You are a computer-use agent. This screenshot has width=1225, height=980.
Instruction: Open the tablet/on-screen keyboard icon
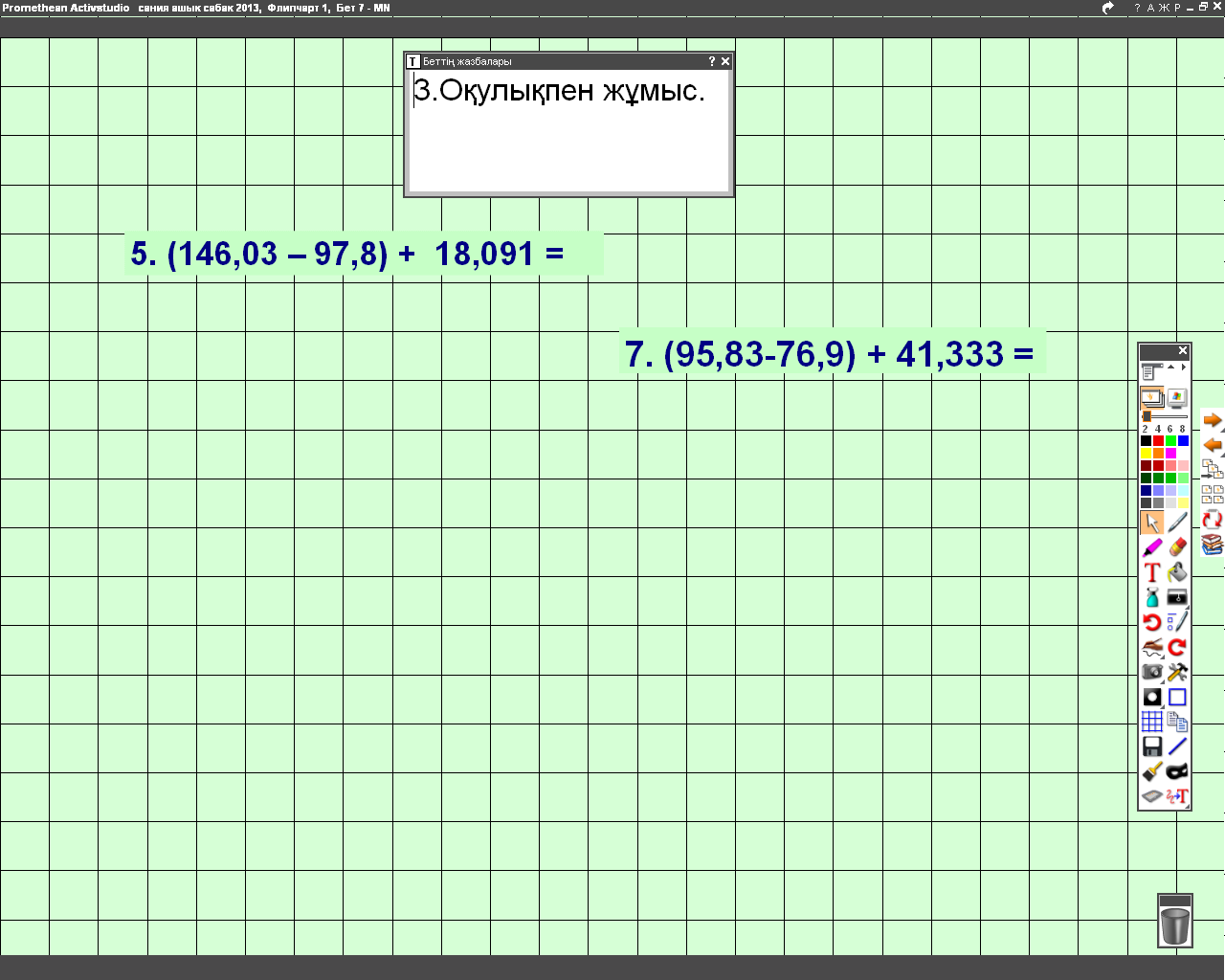[1152, 796]
